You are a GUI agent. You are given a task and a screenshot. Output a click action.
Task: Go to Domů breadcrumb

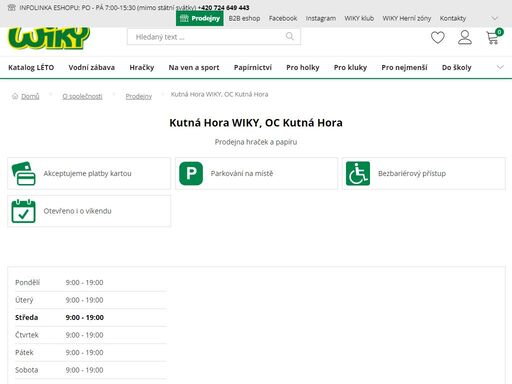pos(30,96)
